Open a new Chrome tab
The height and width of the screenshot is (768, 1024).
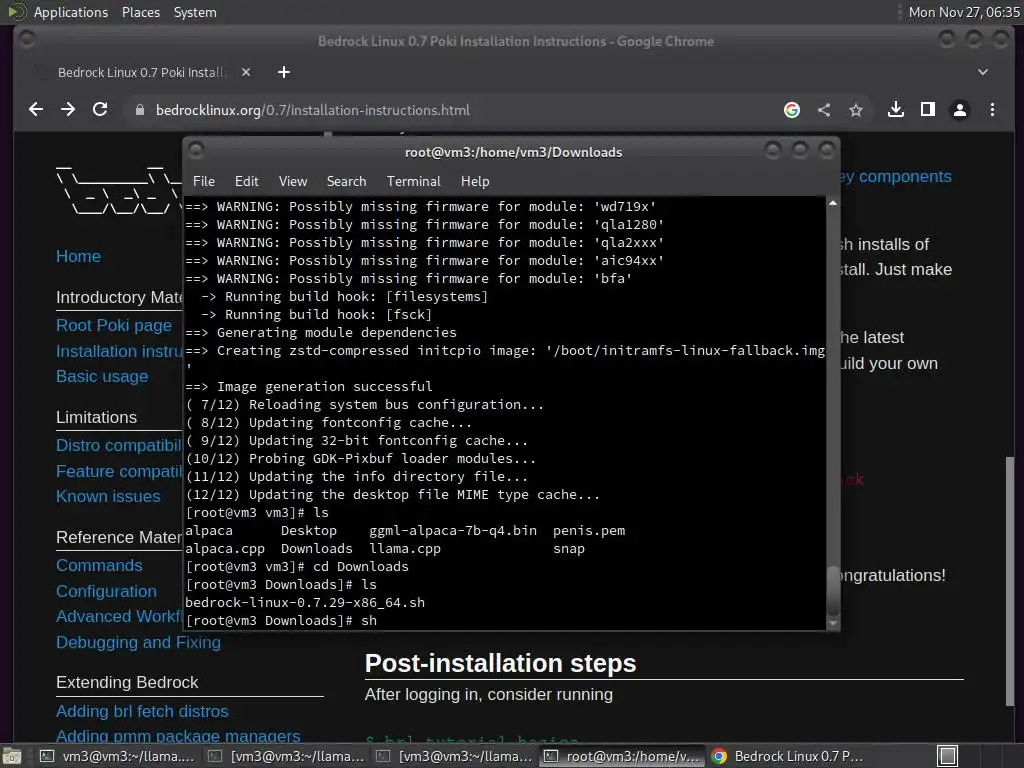click(283, 72)
